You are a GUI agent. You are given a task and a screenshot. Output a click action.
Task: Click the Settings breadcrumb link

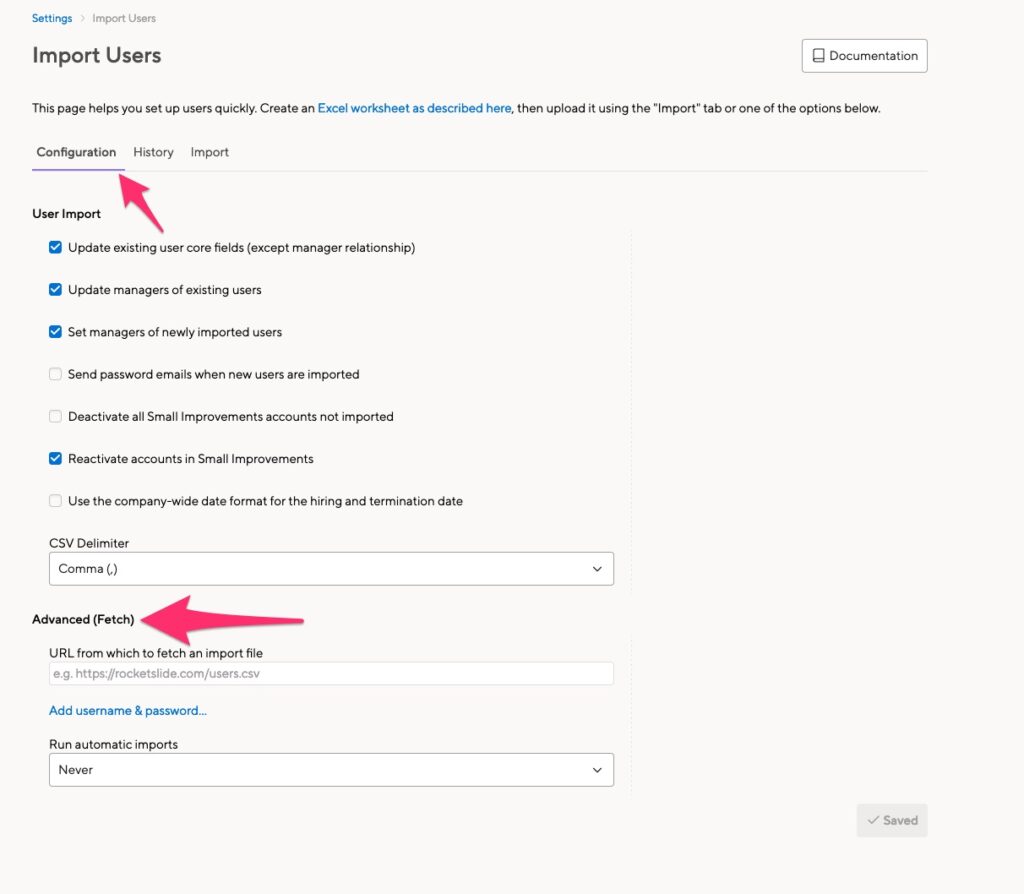52,18
